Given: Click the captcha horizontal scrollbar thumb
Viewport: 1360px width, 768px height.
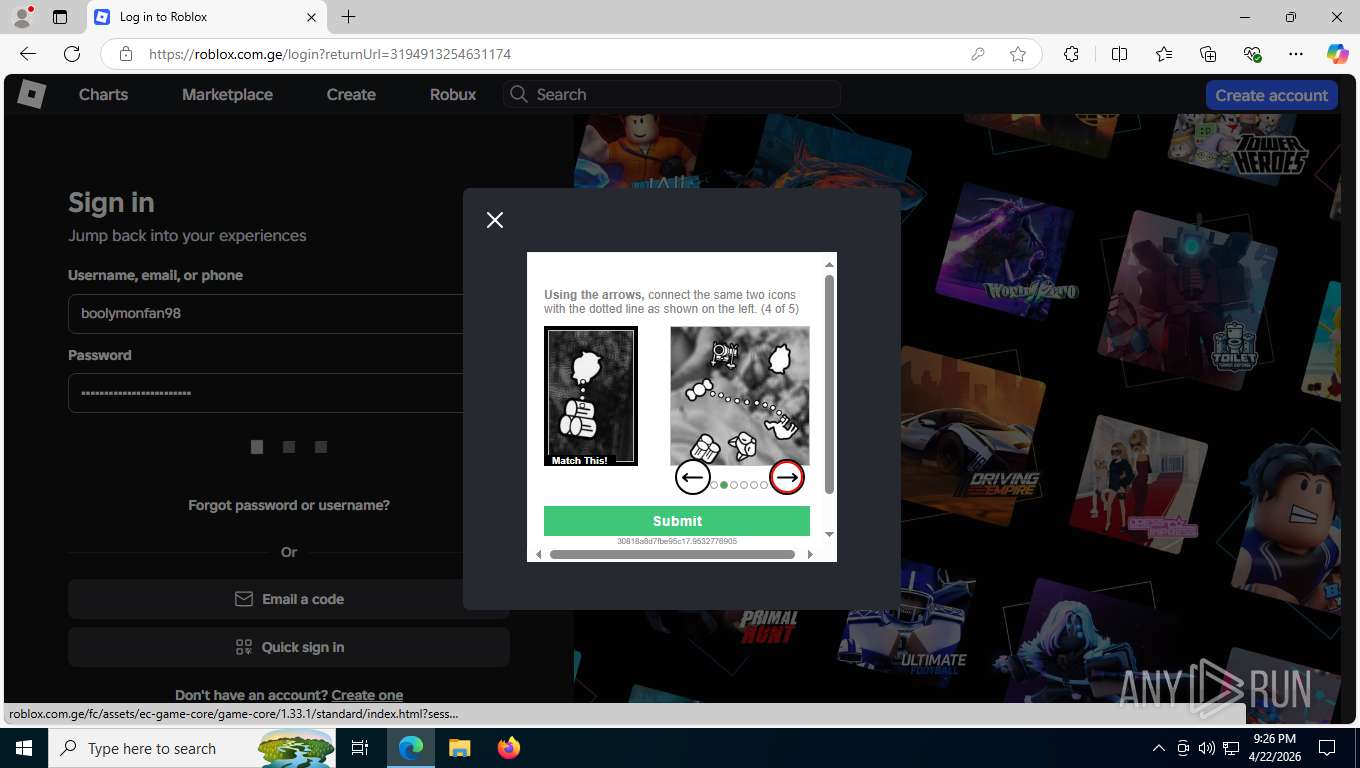Looking at the screenshot, I should (x=672, y=554).
